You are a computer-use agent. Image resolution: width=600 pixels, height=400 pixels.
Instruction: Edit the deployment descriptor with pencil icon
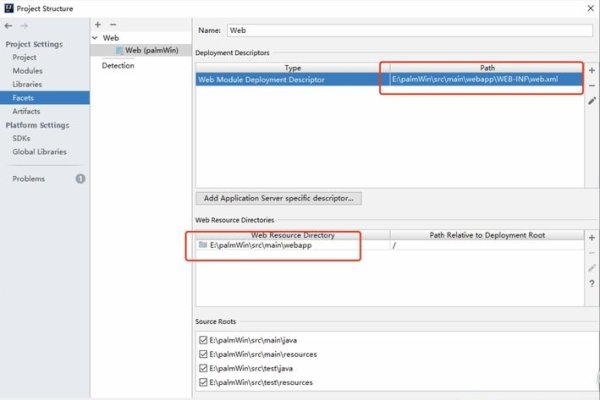[591, 101]
